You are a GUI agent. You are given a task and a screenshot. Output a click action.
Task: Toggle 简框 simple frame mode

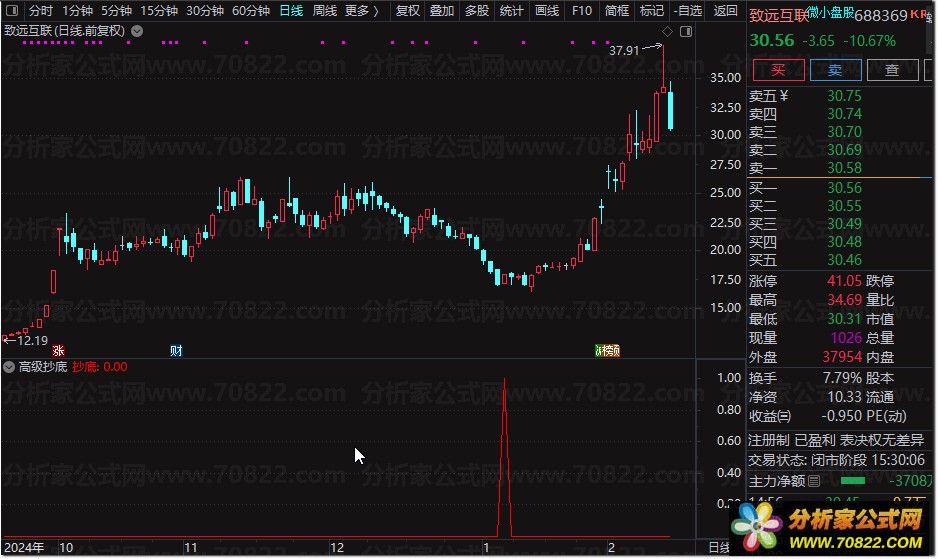click(x=617, y=11)
